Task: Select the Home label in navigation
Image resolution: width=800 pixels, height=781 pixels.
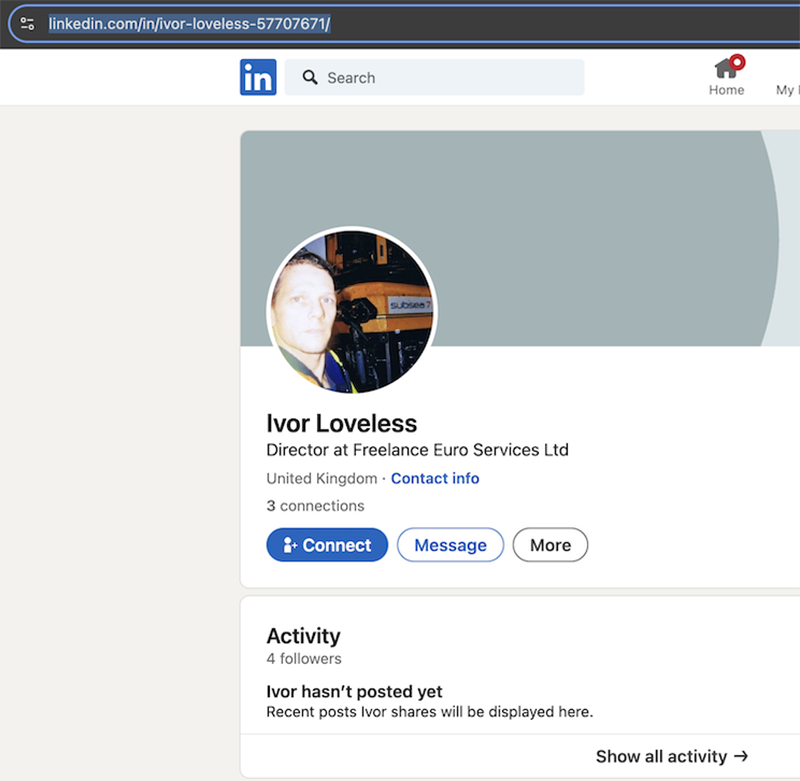Action: 726,90
